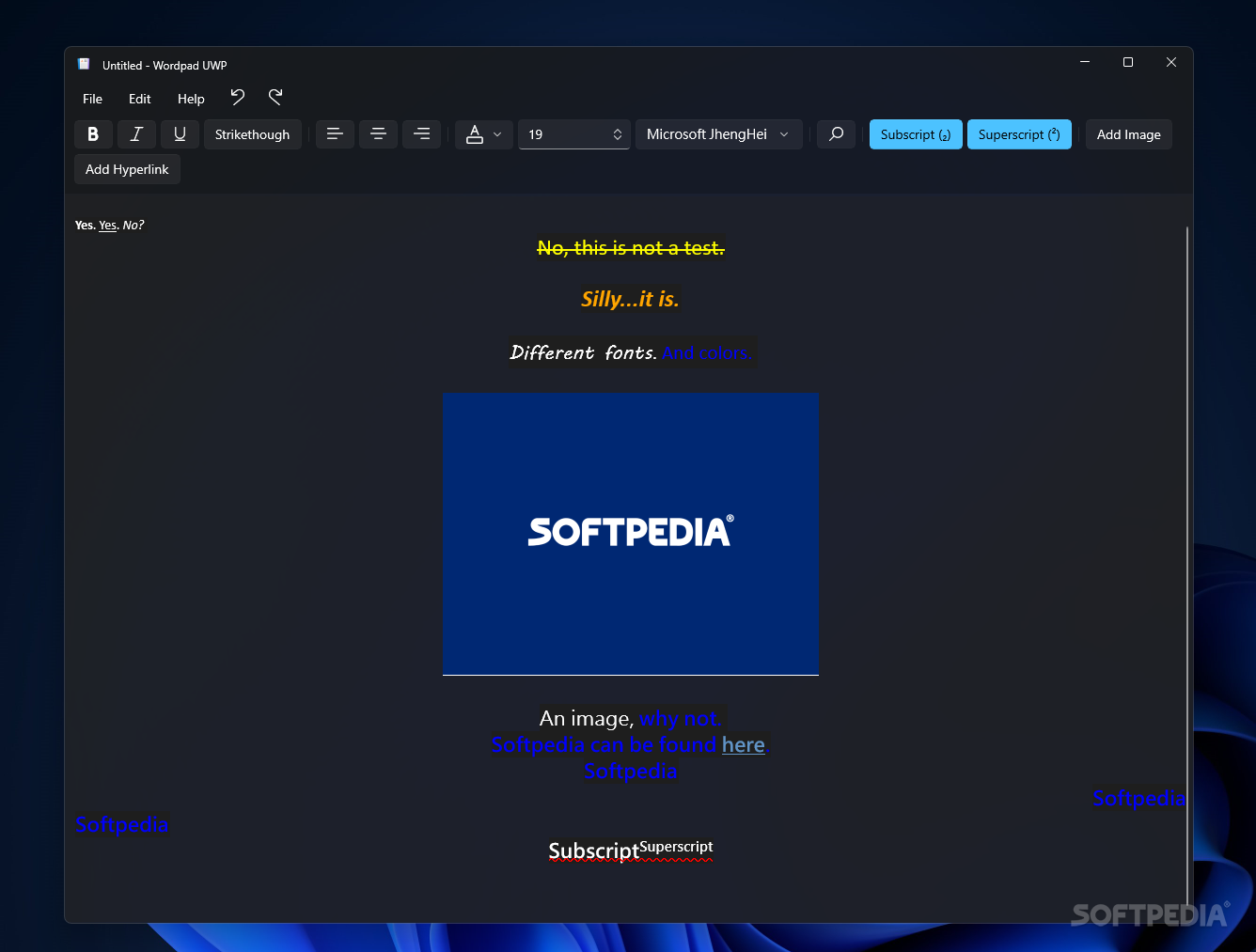The image size is (1256, 952).
Task: Click the small 'Superscript' text in document
Action: (676, 847)
